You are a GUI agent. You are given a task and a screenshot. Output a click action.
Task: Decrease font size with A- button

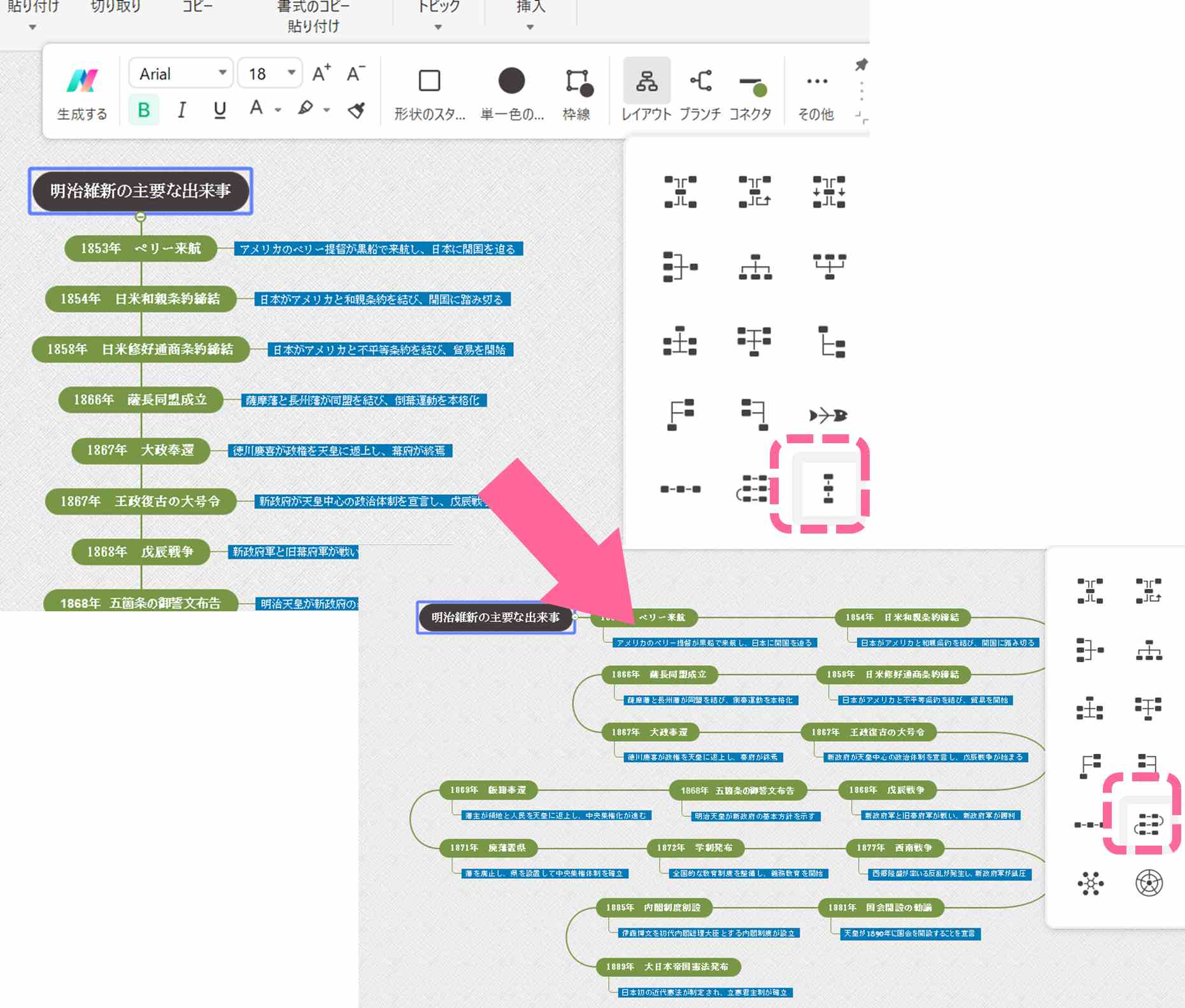[356, 73]
